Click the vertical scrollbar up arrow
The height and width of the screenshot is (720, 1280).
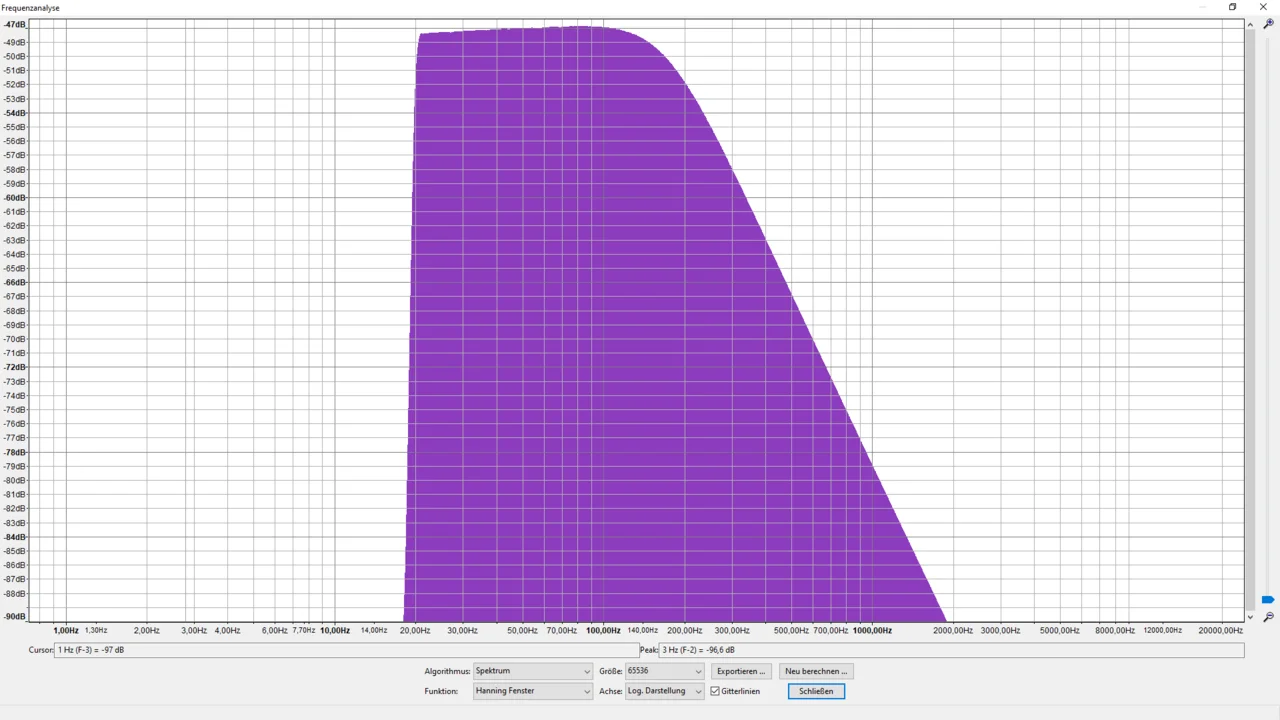pyautogui.click(x=1250, y=24)
